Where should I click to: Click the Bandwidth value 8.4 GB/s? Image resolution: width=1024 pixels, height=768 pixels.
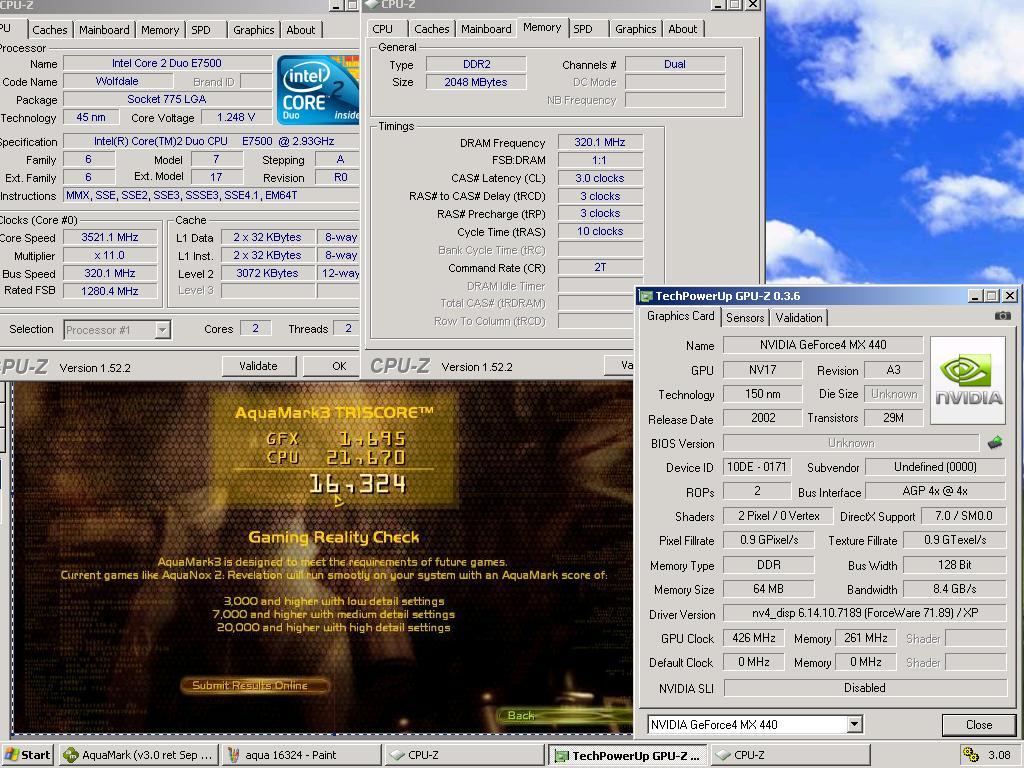click(954, 589)
